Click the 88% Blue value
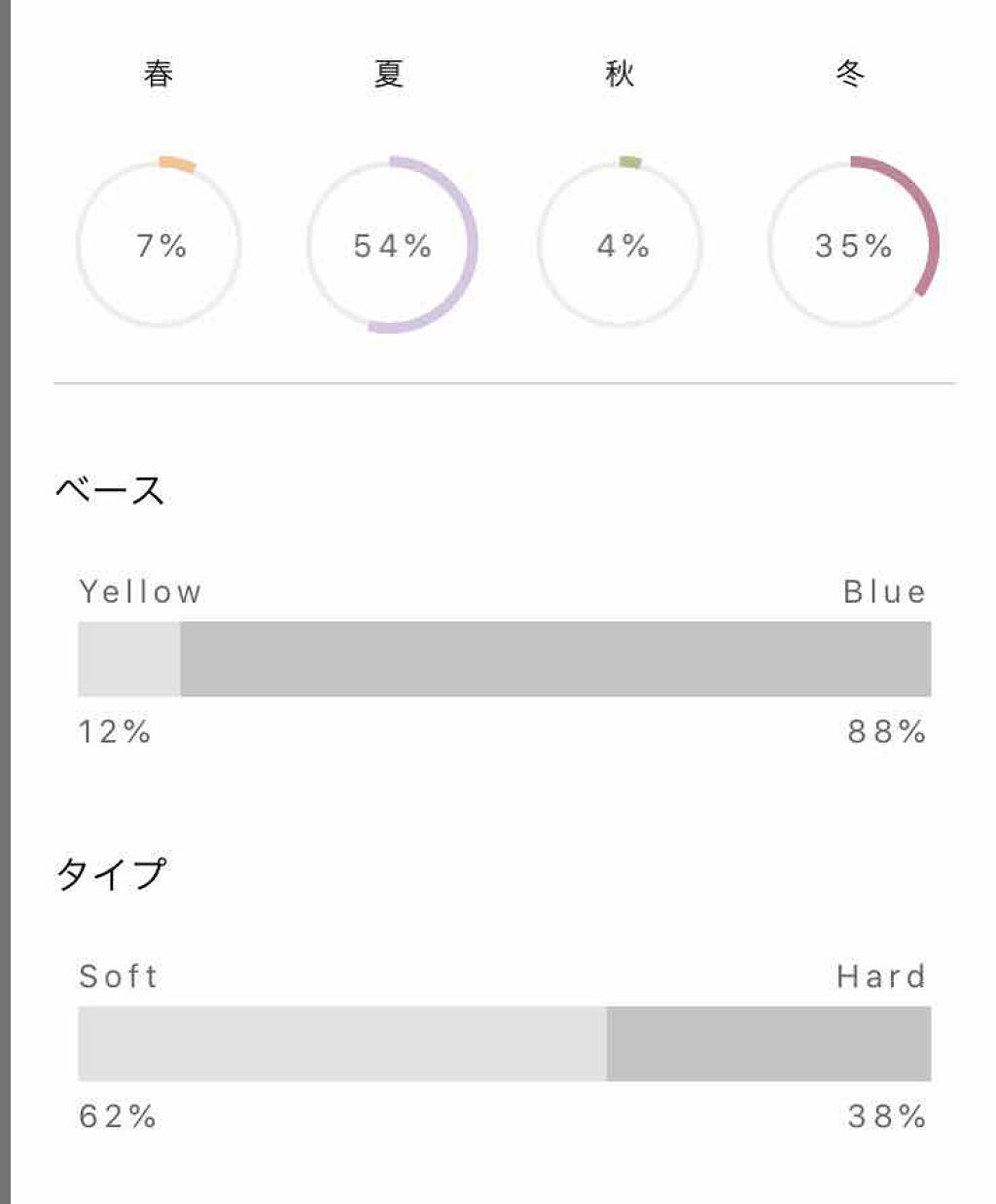 pos(886,732)
